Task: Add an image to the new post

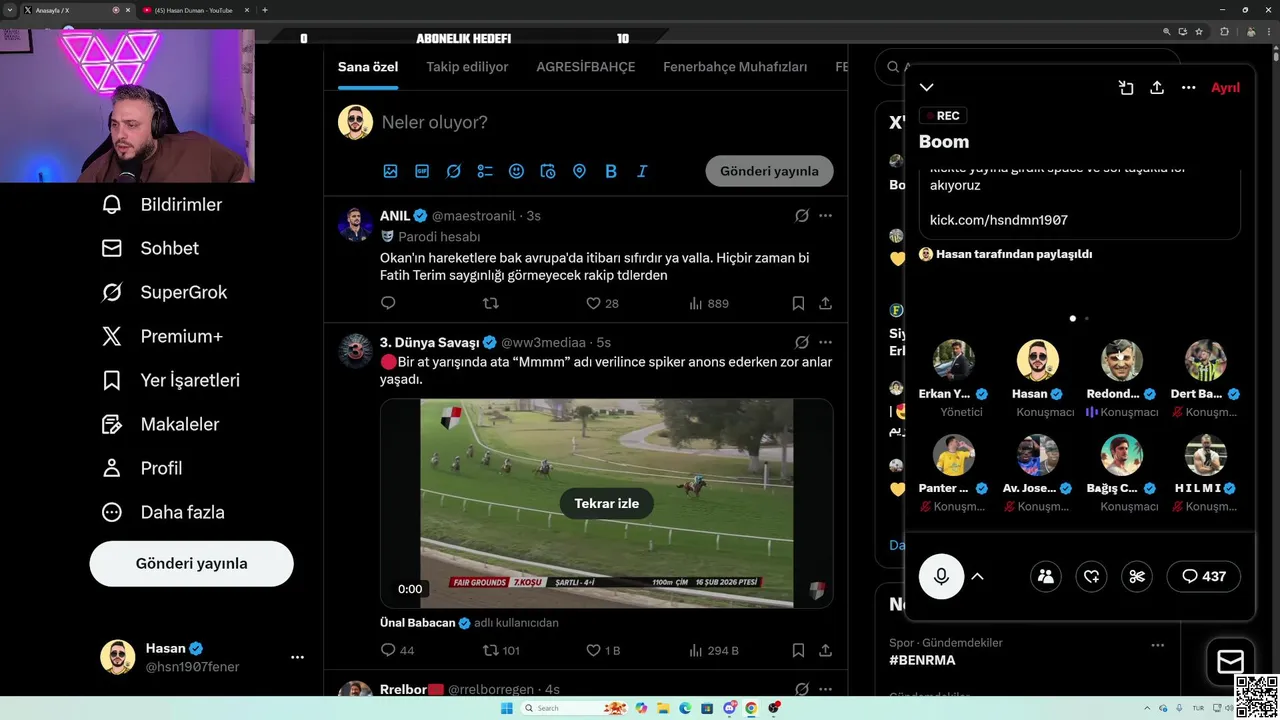Action: click(390, 171)
